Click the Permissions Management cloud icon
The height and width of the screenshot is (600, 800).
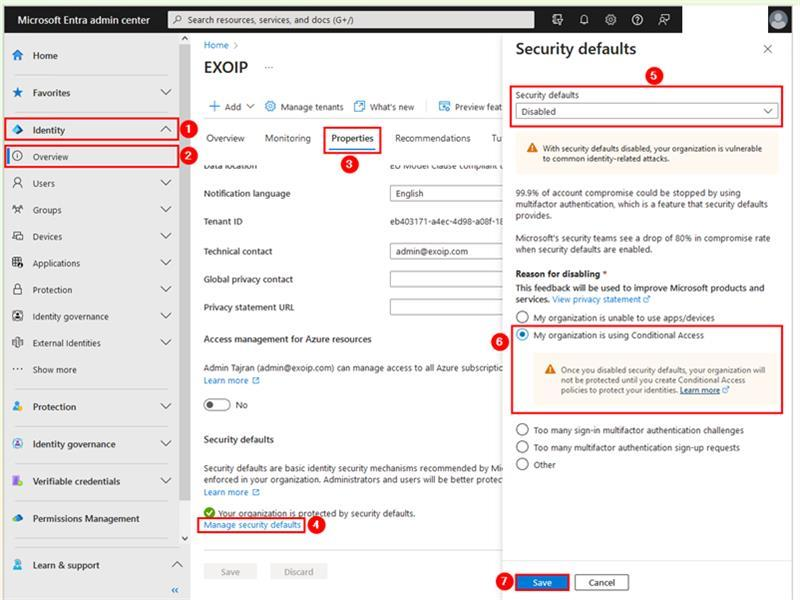(x=18, y=518)
